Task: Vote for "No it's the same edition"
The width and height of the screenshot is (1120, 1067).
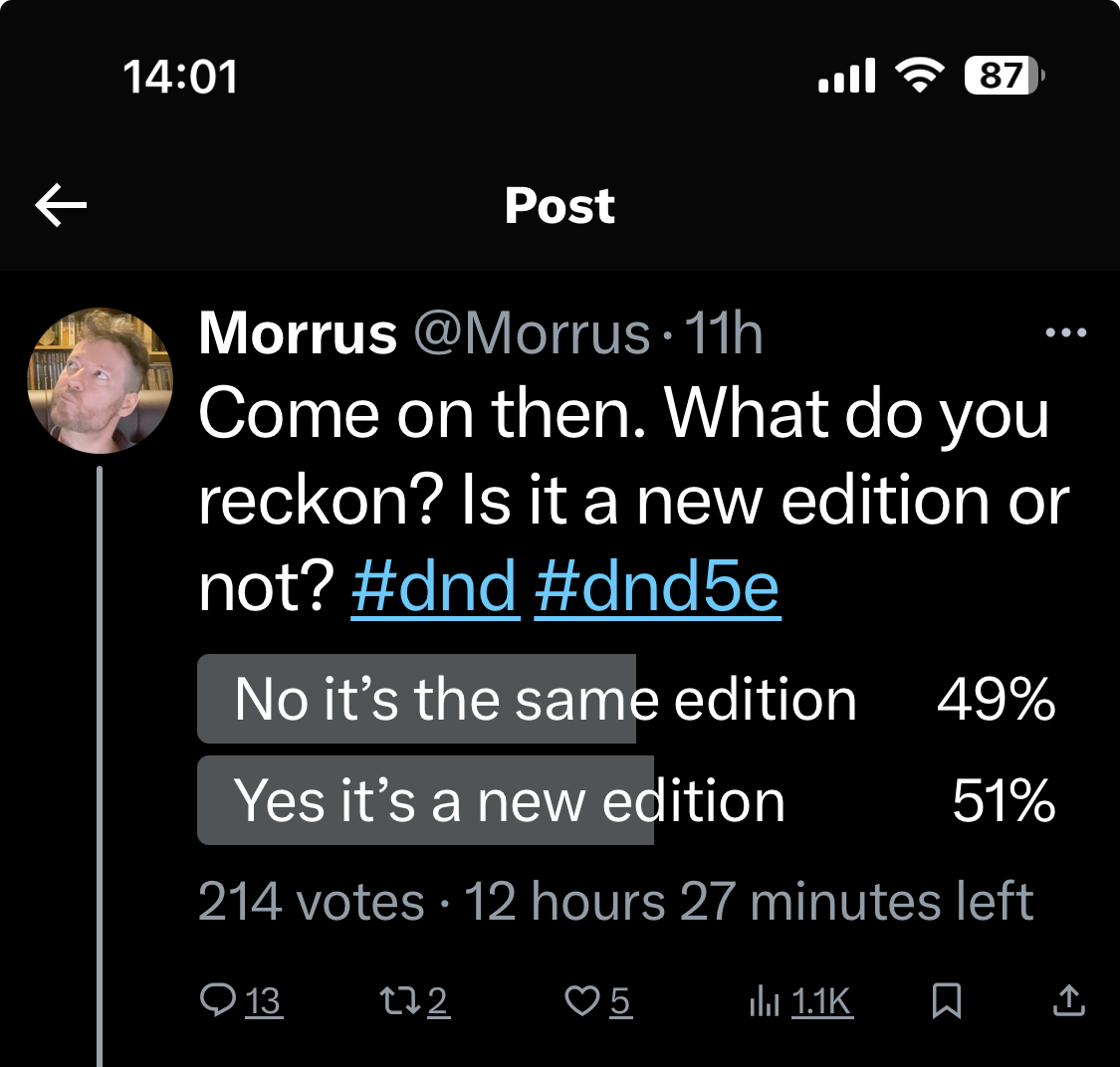Action: [x=546, y=699]
